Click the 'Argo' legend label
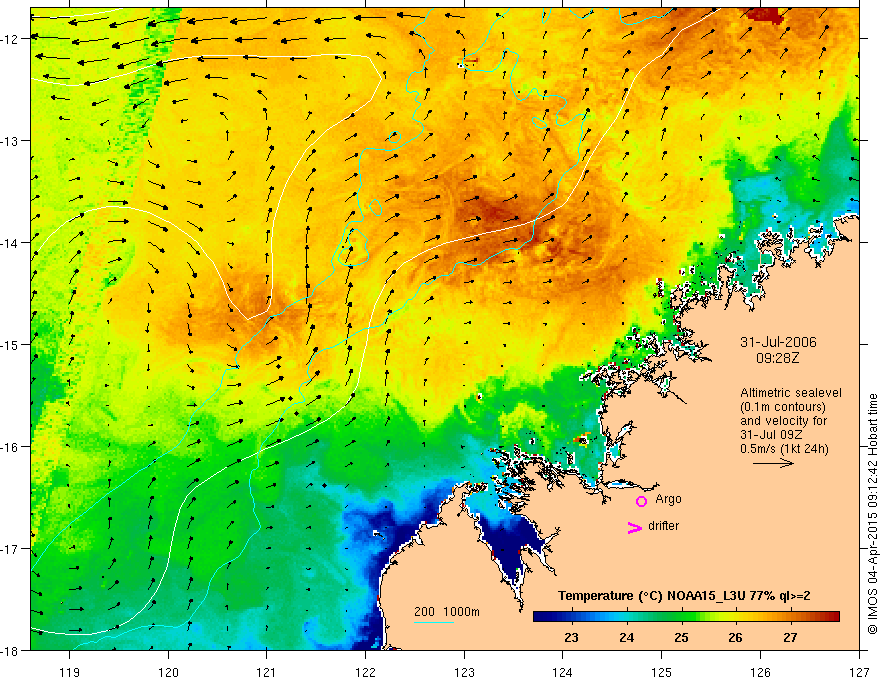The height and width of the screenshot is (680, 880). 668,499
